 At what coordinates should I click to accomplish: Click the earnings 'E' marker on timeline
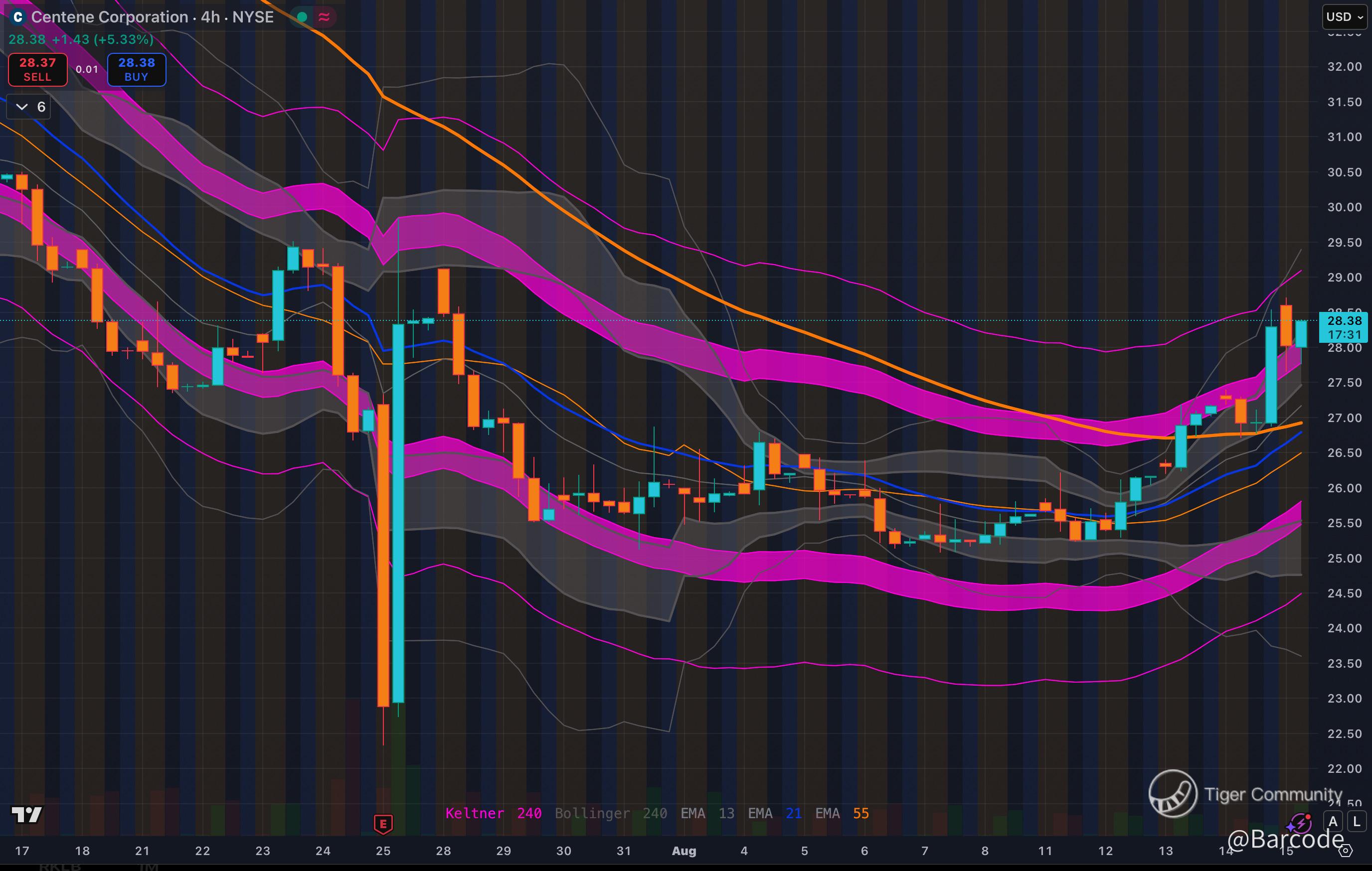pos(383,823)
